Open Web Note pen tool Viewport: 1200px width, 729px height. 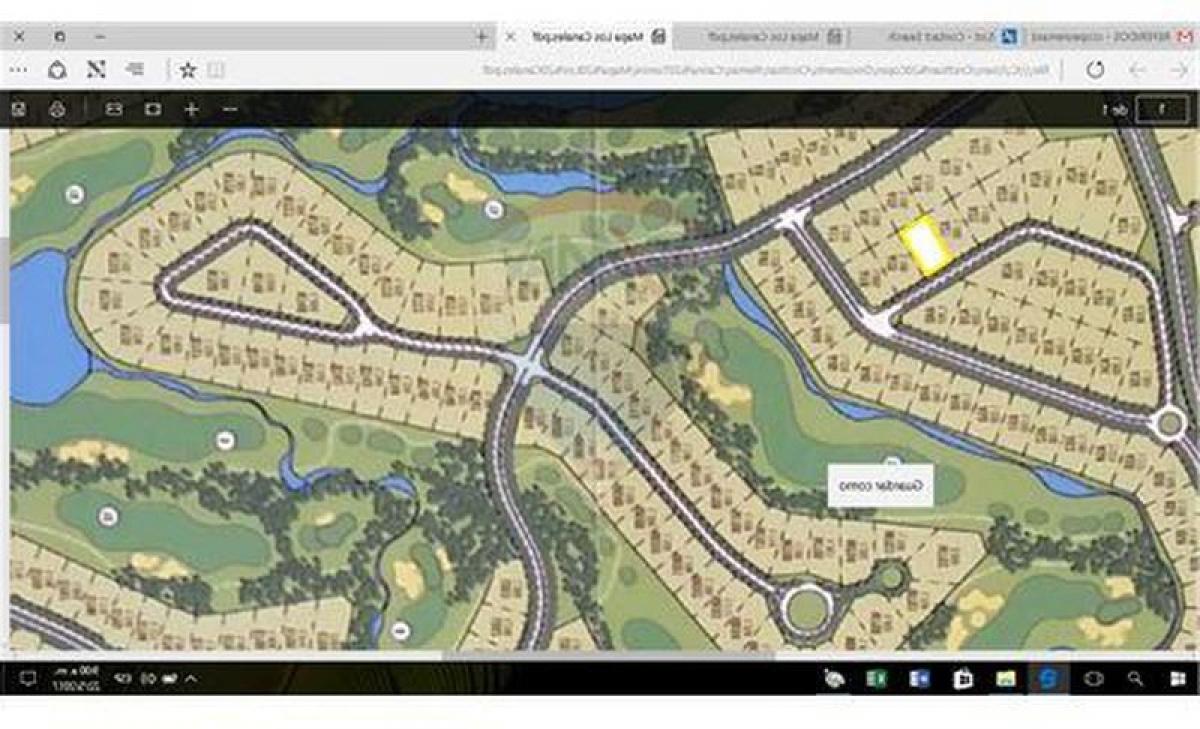pos(96,70)
